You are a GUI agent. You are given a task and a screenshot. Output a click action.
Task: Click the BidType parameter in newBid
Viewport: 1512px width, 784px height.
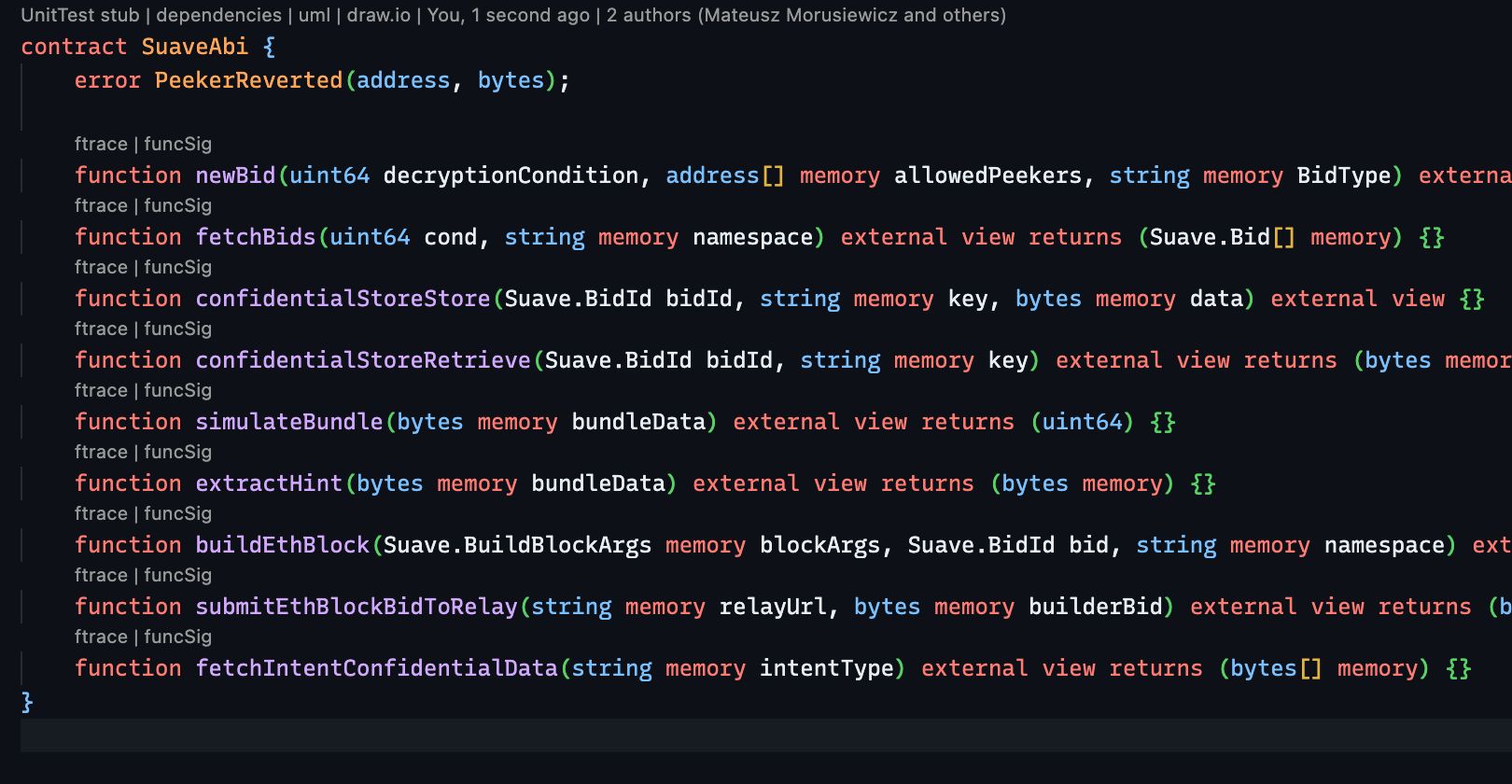pos(1344,175)
